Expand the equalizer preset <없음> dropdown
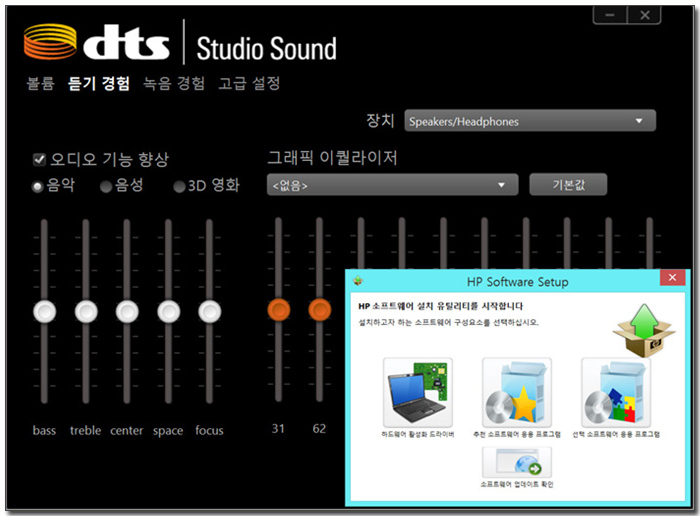700x516 pixels. 392,185
